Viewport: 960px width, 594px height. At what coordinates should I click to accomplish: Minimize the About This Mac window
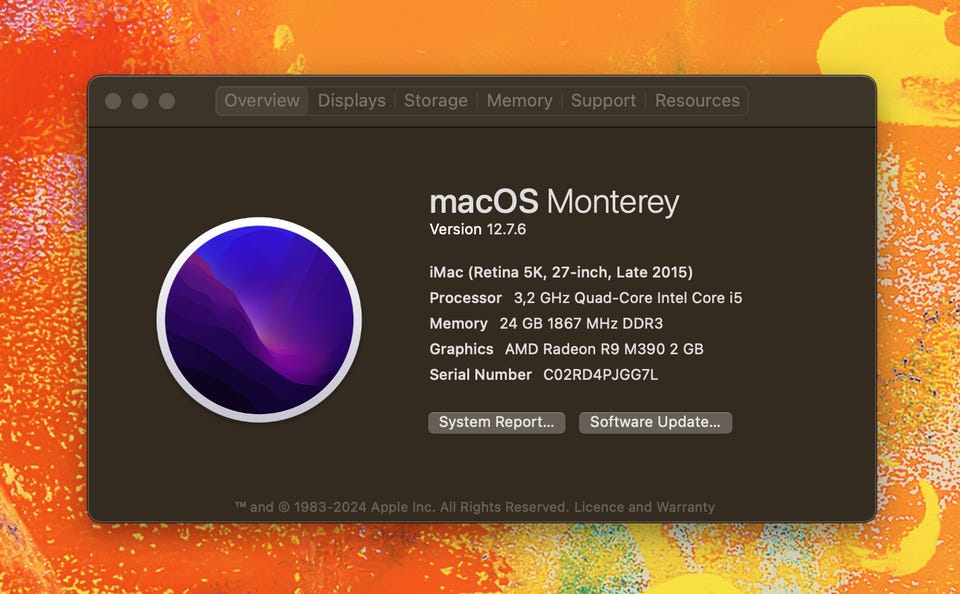click(140, 101)
